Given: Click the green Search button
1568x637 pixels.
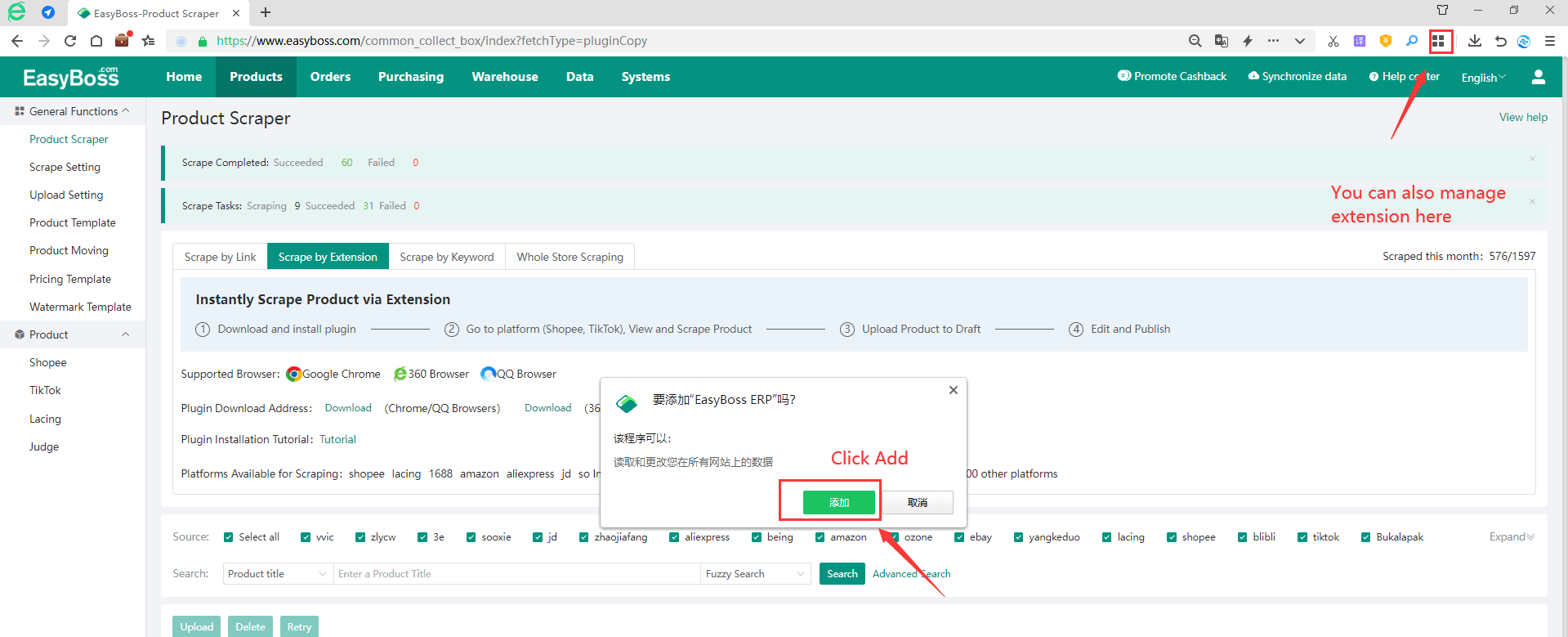Looking at the screenshot, I should pyautogui.click(x=842, y=574).
